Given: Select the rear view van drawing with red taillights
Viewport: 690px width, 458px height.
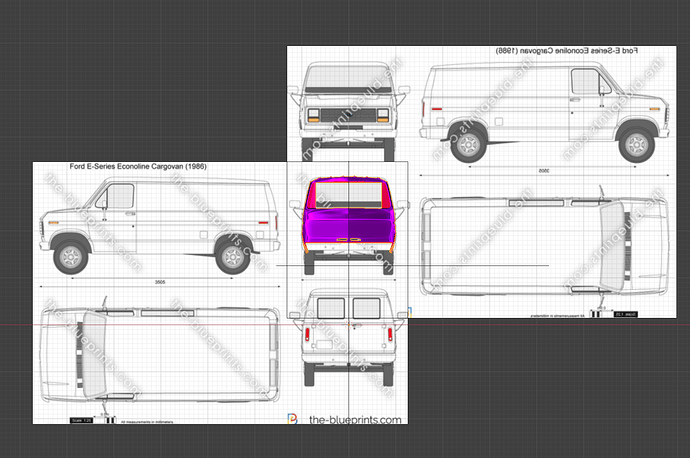Looking at the screenshot, I should click(x=348, y=337).
